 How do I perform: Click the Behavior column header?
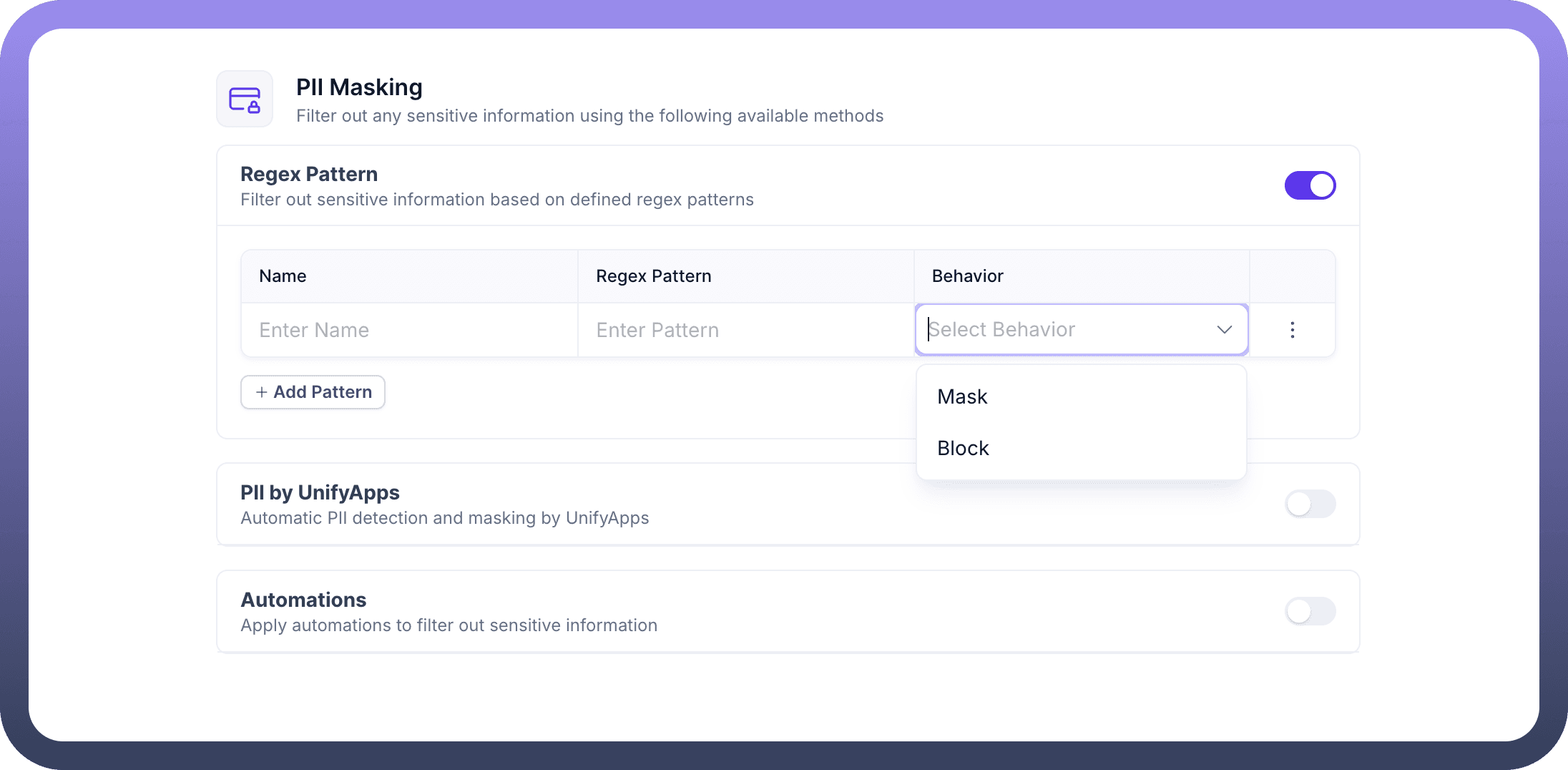[967, 276]
